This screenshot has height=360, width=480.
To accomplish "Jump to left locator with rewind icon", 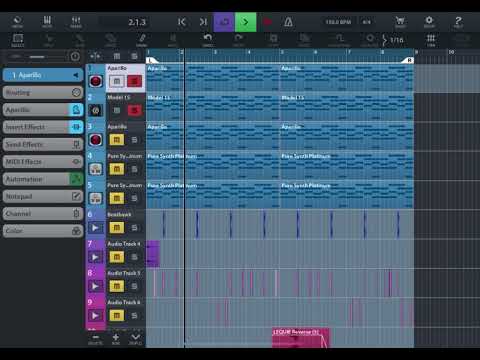I will tap(182, 22).
